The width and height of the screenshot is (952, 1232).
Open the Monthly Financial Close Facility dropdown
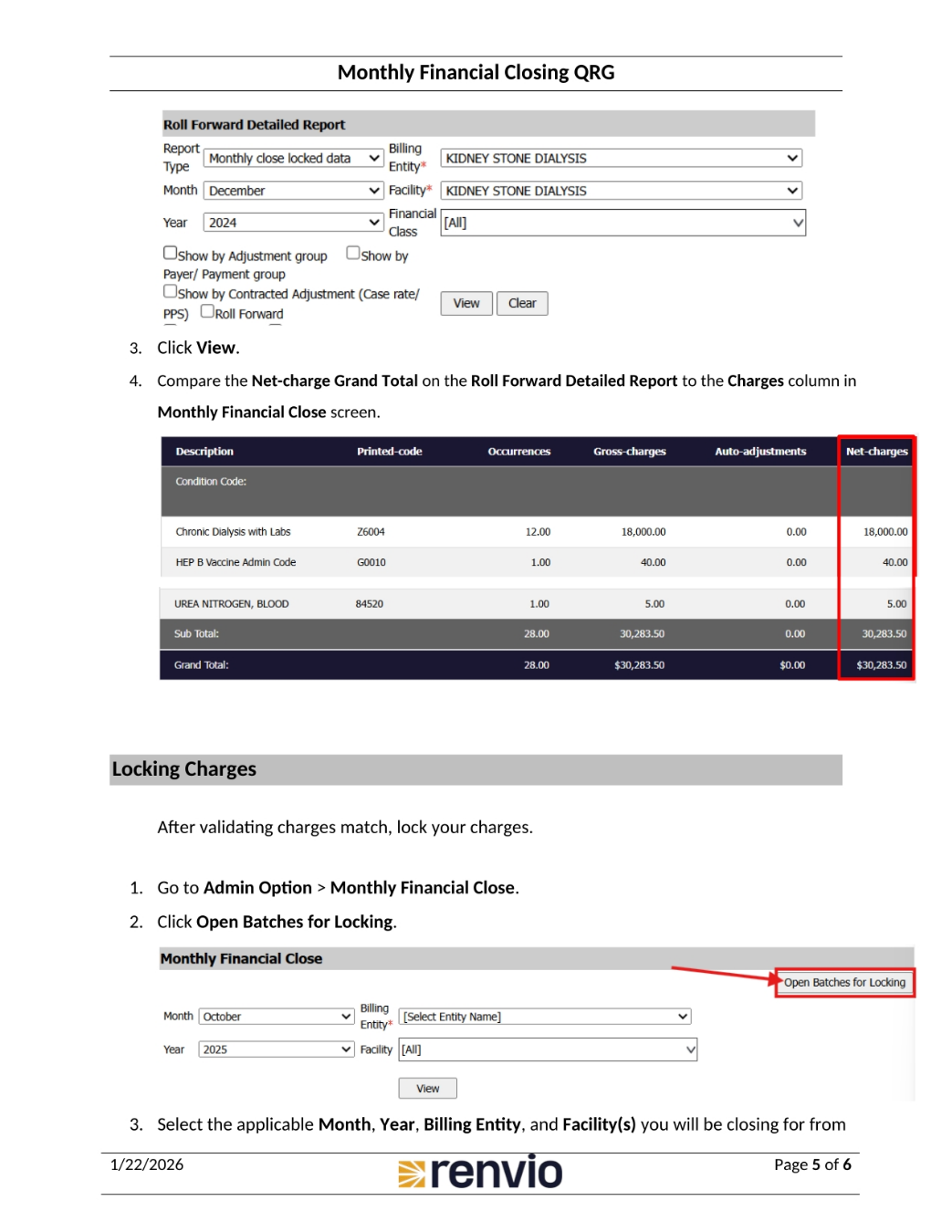548,1049
